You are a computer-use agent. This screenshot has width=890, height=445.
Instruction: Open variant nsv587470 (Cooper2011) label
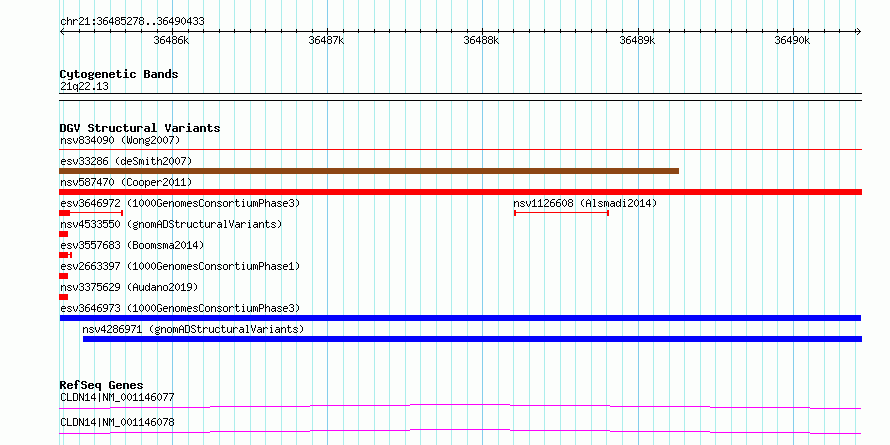tap(126, 182)
